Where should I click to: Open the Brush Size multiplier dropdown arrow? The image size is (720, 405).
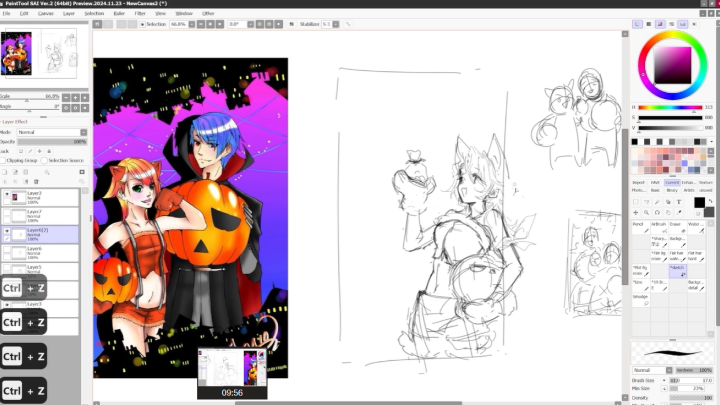pyautogui.click(x=664, y=380)
